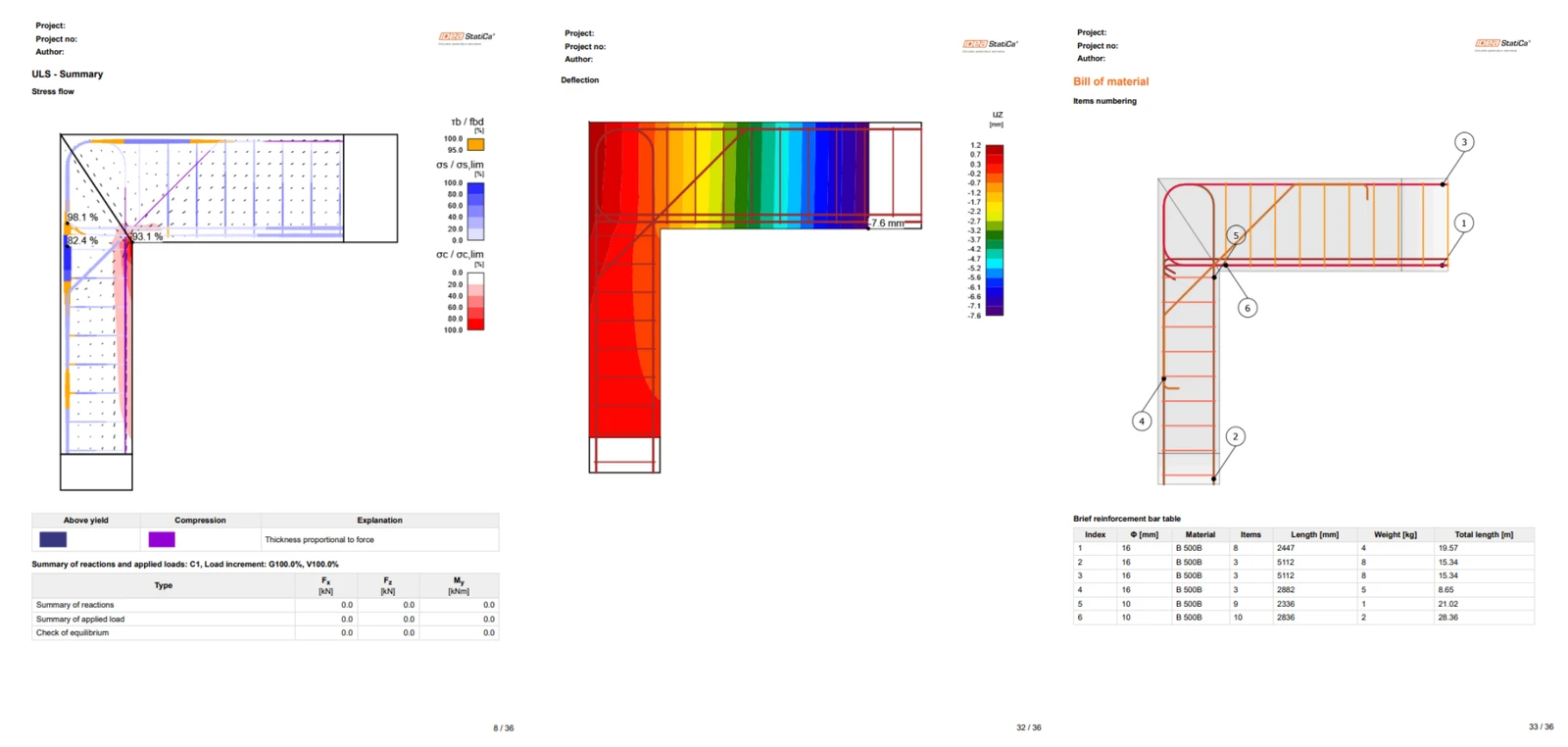
Task: Click item number 6 callout circle
Action: 1248,308
